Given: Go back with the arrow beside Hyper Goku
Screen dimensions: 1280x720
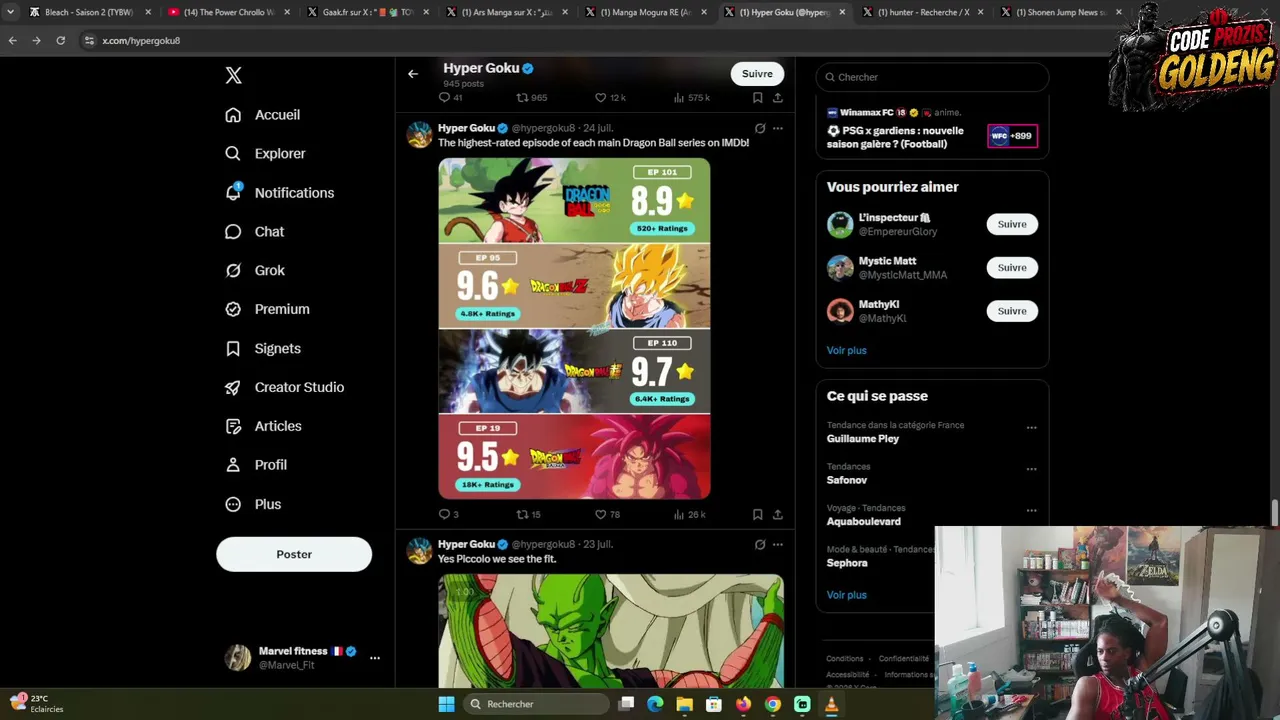Looking at the screenshot, I should pos(413,74).
